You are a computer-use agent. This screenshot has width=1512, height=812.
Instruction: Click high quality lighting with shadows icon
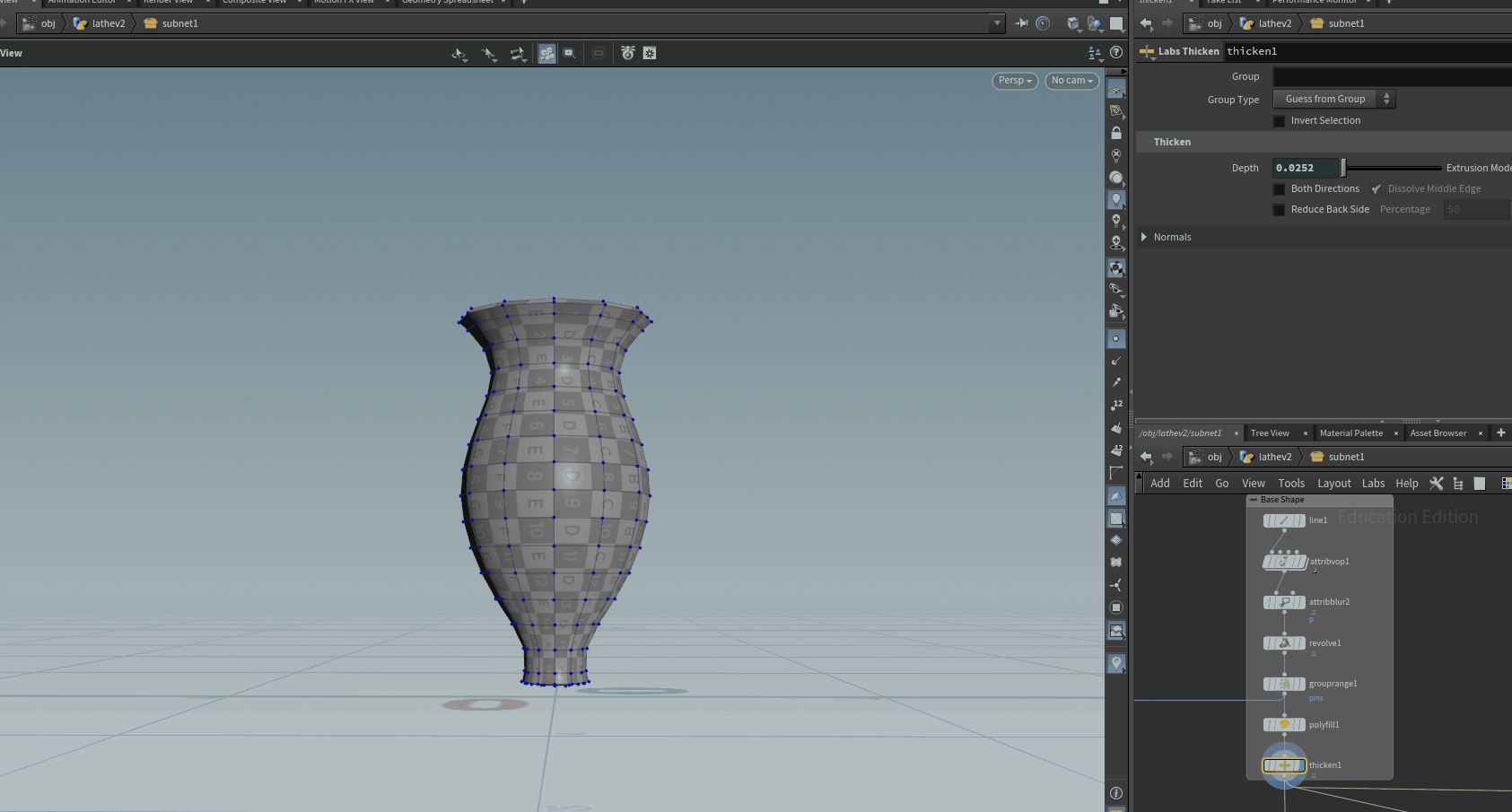(1116, 242)
